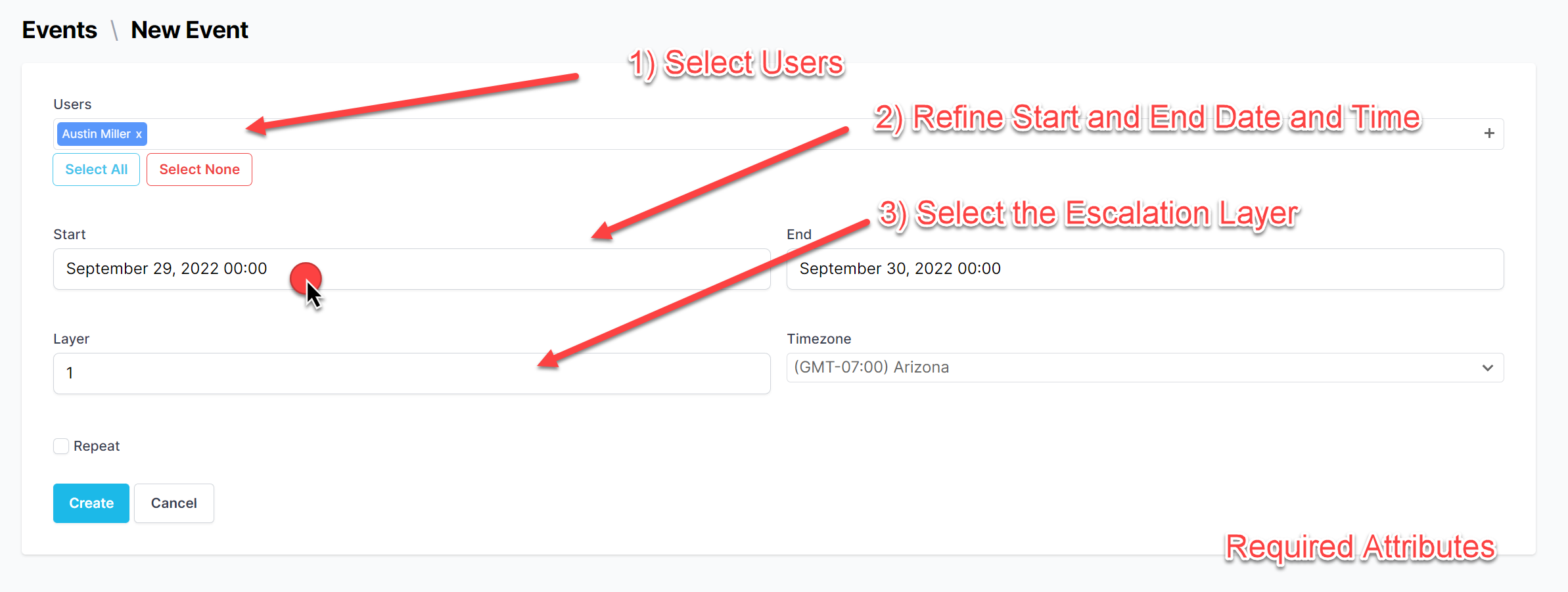Click the Timezone field label
This screenshot has width=1568, height=592.
coord(819,339)
